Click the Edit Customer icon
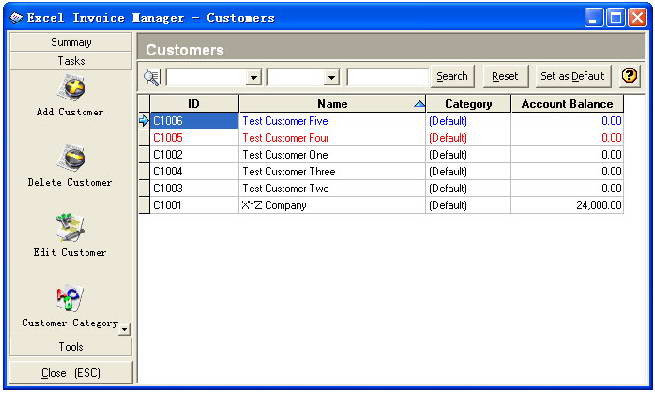Viewport: 655px width, 393px height. [x=70, y=228]
